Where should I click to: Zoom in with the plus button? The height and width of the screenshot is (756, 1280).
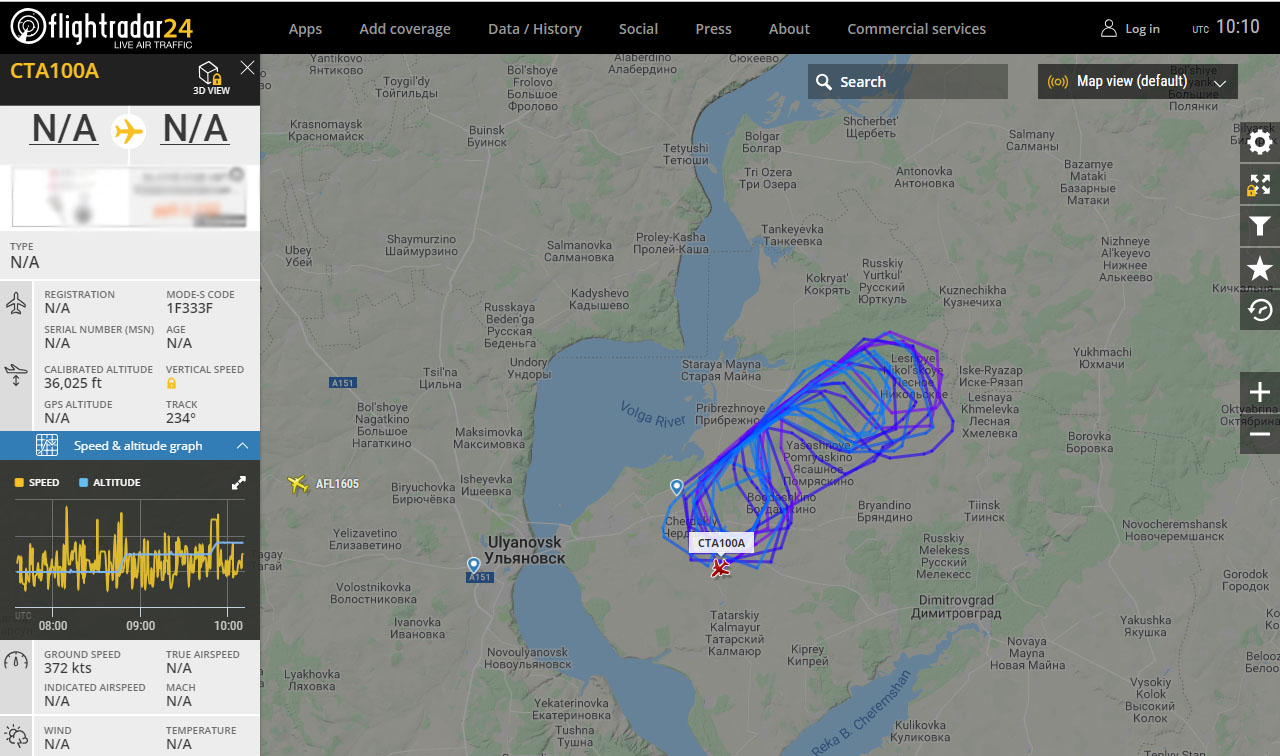coord(1260,392)
